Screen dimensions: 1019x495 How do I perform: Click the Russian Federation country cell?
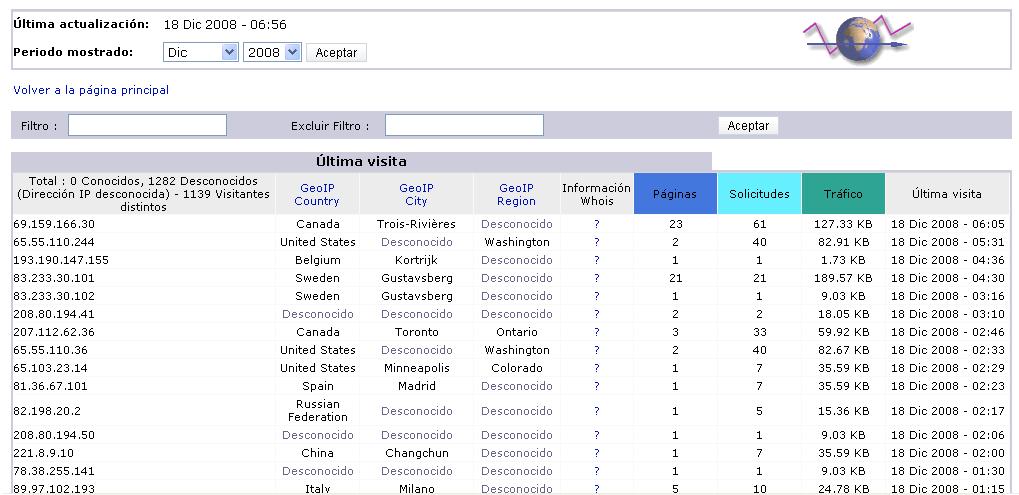[317, 411]
